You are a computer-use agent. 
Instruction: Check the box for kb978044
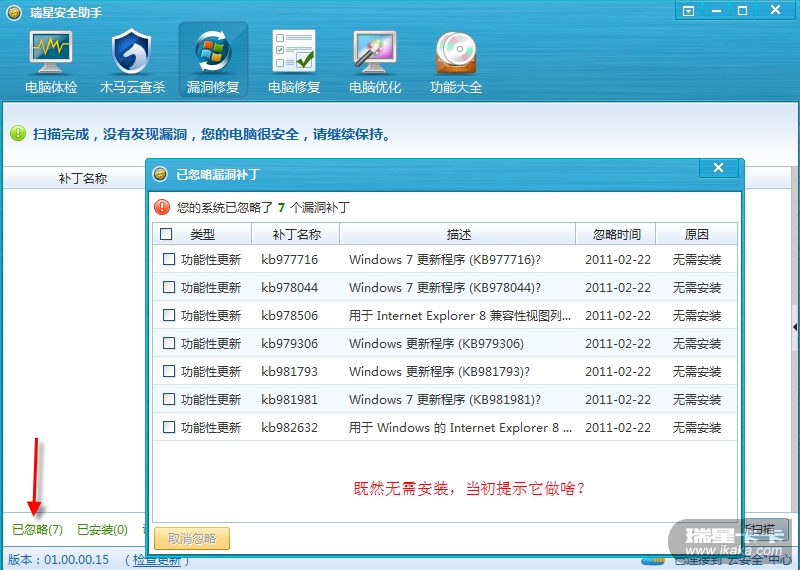pos(169,287)
